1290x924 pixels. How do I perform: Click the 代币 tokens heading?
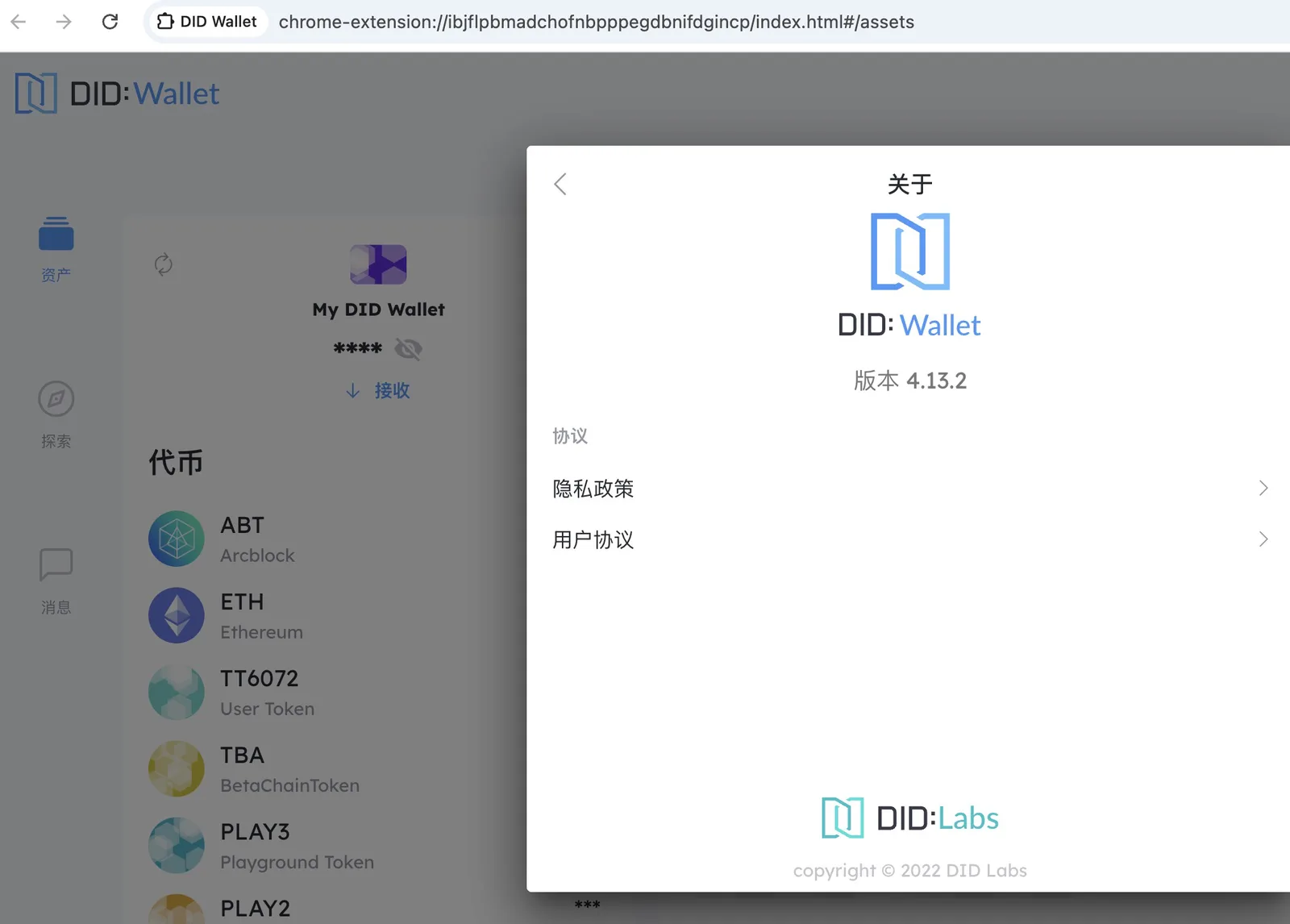(x=176, y=462)
